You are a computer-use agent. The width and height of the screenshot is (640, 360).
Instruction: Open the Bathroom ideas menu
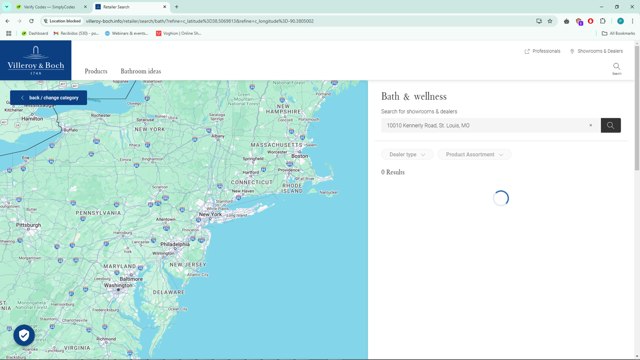[140, 71]
